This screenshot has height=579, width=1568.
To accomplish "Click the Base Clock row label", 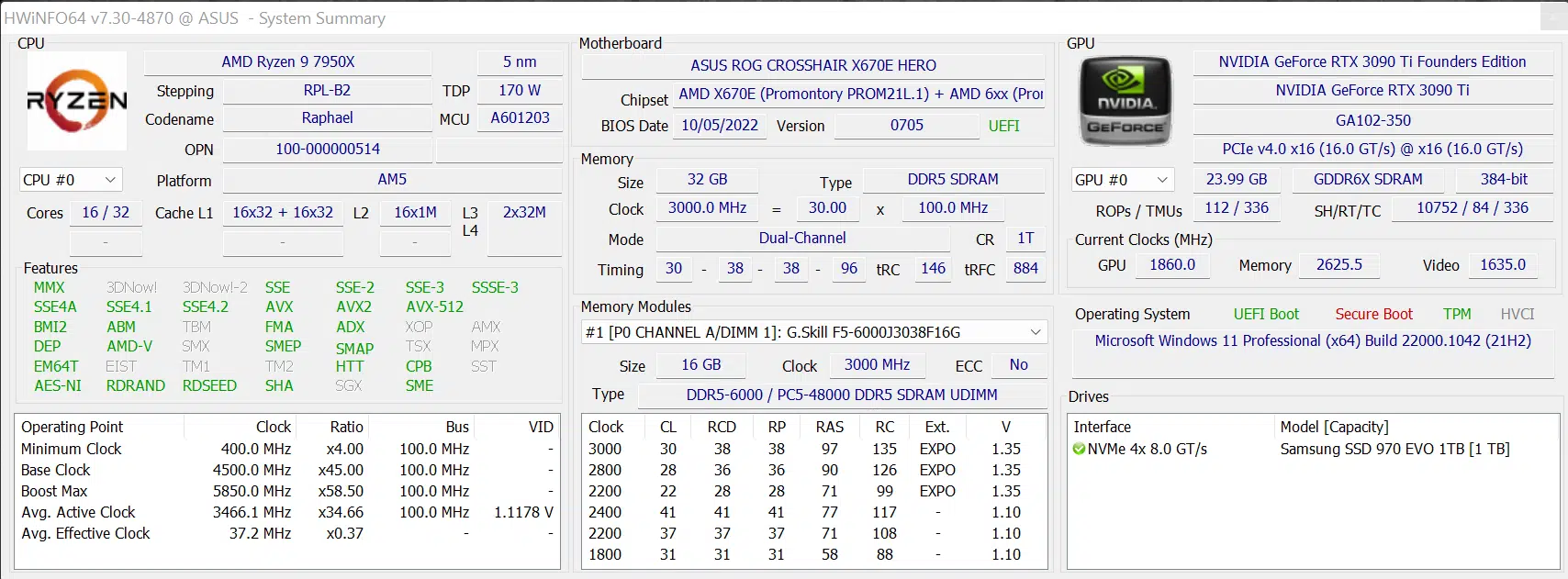I will pyautogui.click(x=56, y=471).
